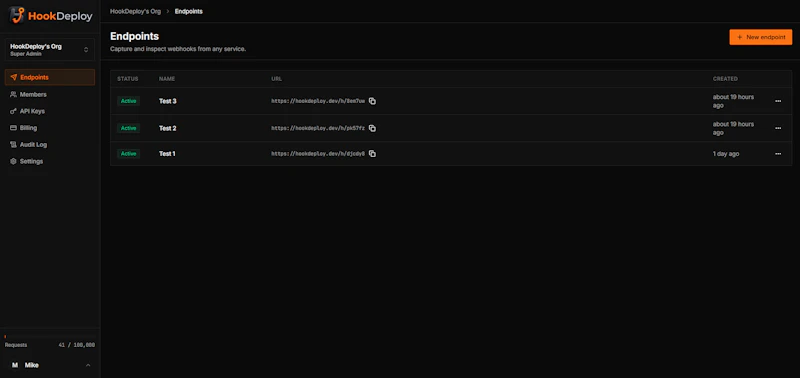Open the more actions menu for Test 3
This screenshot has height=378, width=800.
point(778,101)
